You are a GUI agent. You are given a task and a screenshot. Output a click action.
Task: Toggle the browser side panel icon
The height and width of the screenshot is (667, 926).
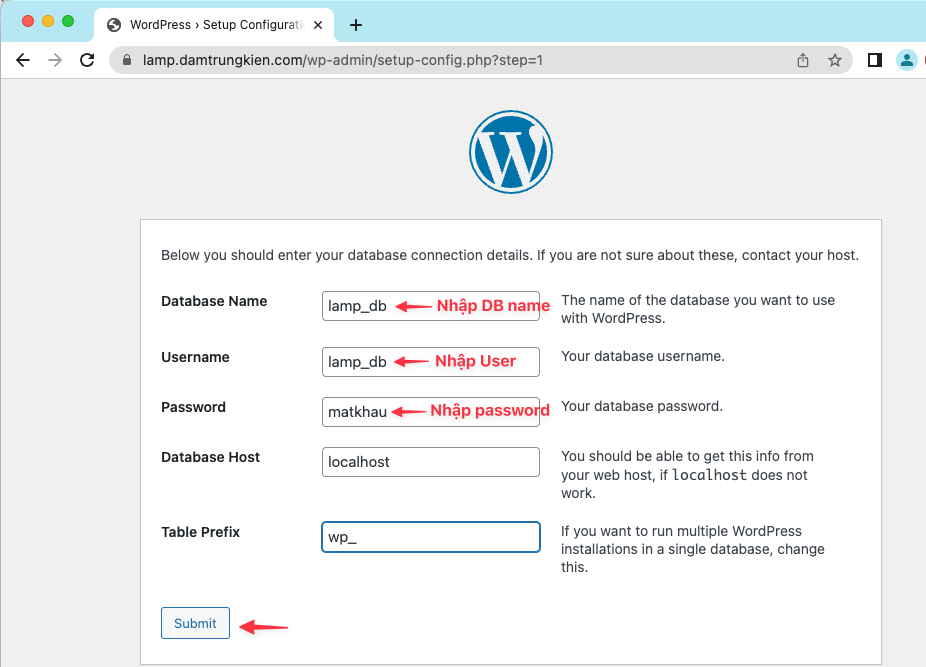click(875, 60)
